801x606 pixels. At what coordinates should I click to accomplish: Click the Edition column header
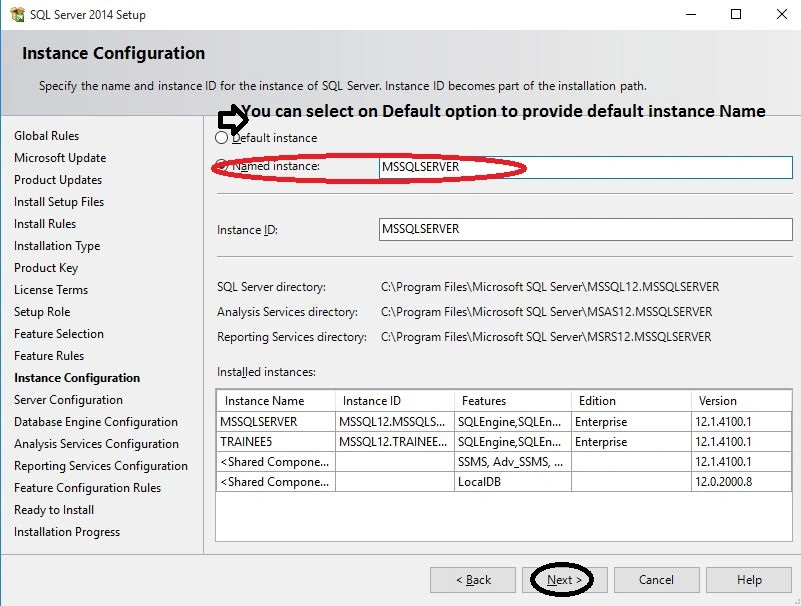coord(631,401)
